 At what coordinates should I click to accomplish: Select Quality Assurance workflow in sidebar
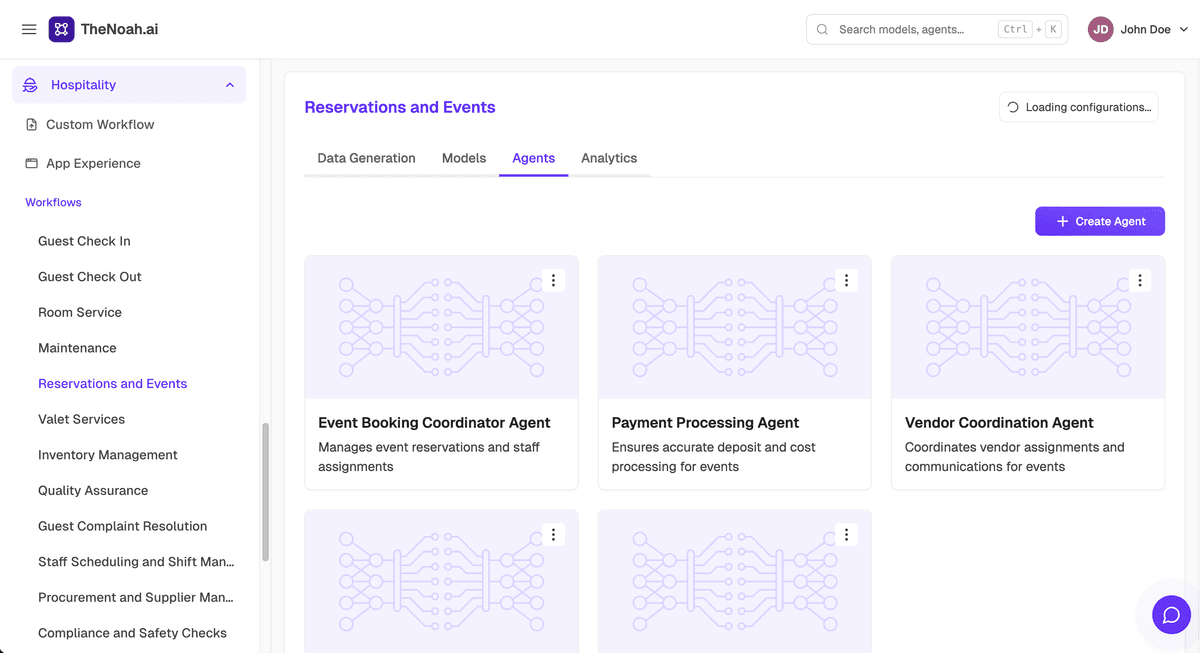[93, 490]
